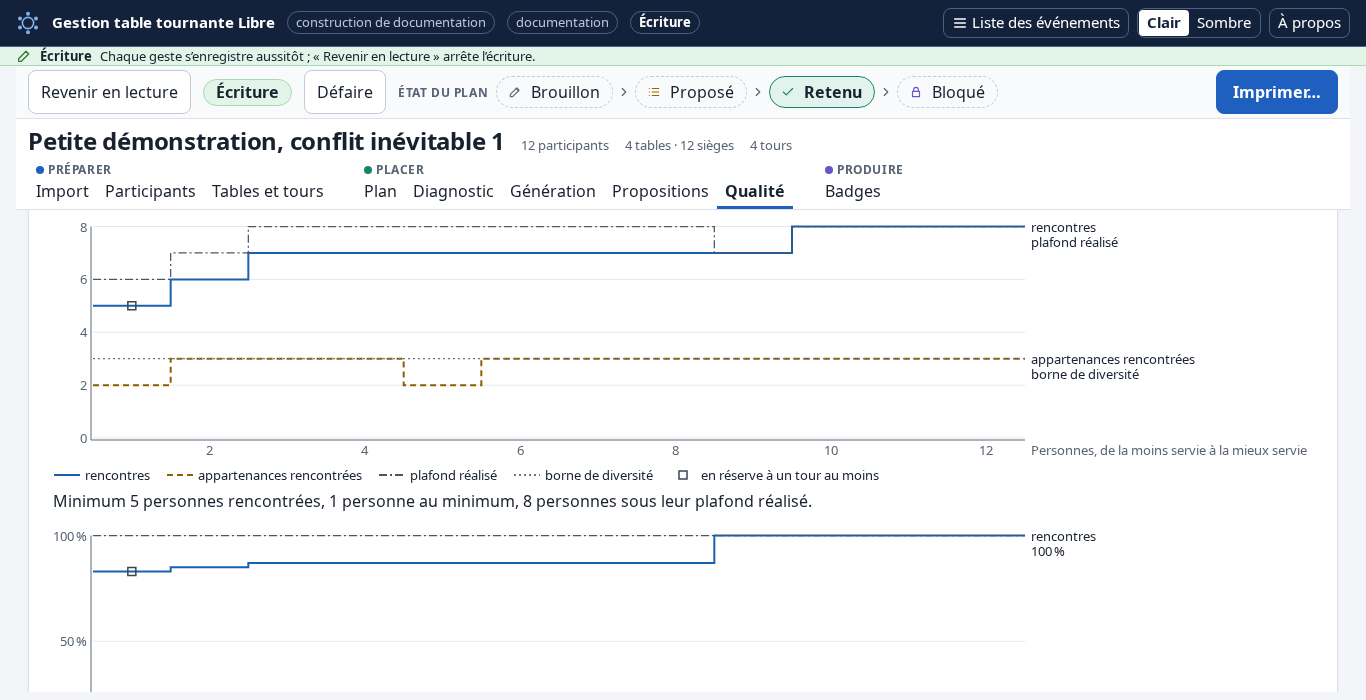
Task: Click the pencil icon on Brouillon
Action: click(x=515, y=92)
